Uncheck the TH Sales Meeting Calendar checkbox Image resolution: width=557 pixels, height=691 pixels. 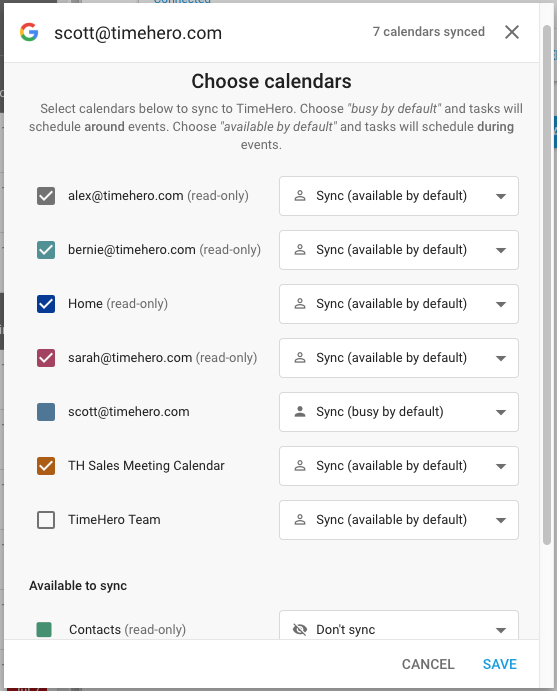(x=46, y=465)
